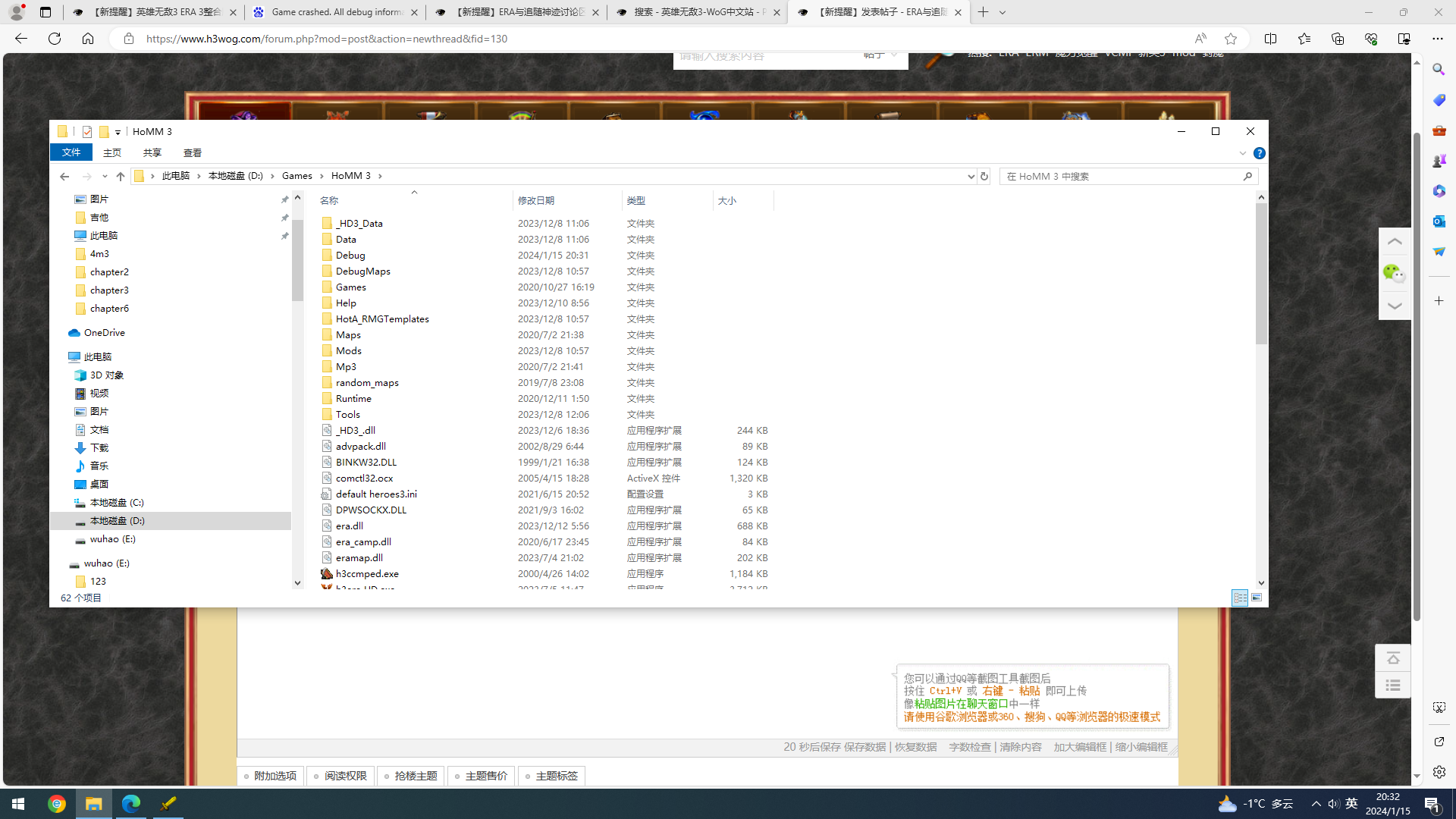The height and width of the screenshot is (819, 1456).
Task: Select the Debug folder
Action: pos(350,255)
